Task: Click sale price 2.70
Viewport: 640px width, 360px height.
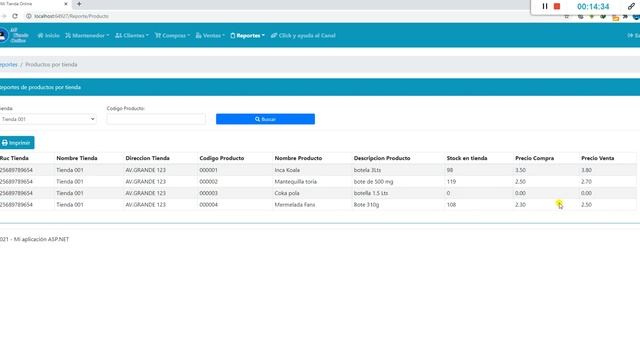Action: click(587, 182)
